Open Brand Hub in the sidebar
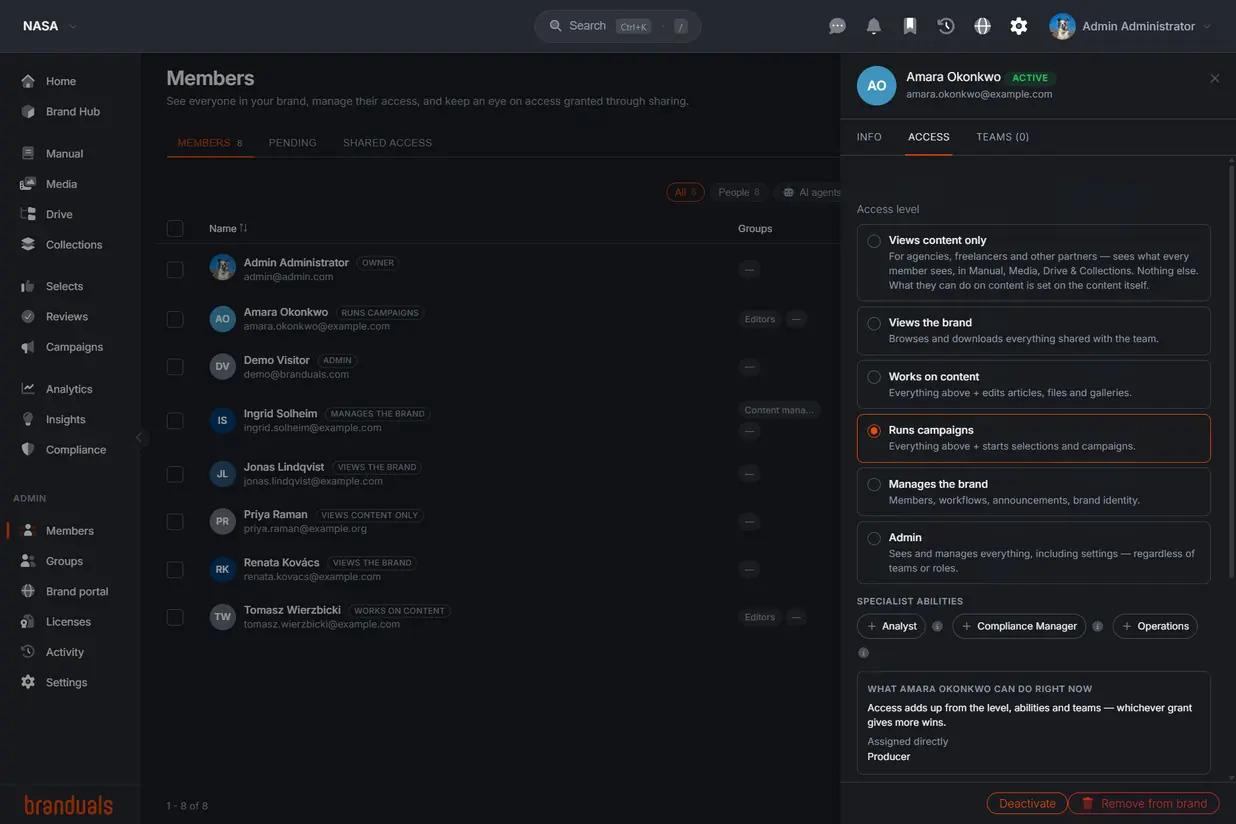Screen dimensions: 1236x824 coord(72,111)
